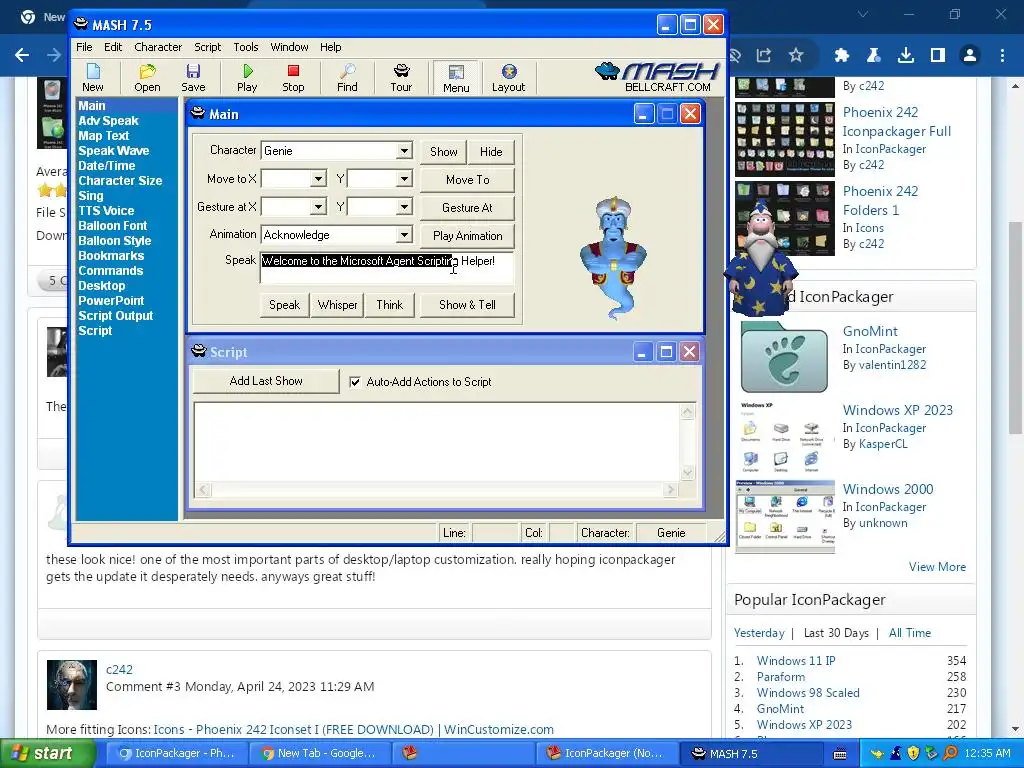The height and width of the screenshot is (768, 1024).
Task: Open the GnoMint link in the browser
Action: [x=870, y=332]
